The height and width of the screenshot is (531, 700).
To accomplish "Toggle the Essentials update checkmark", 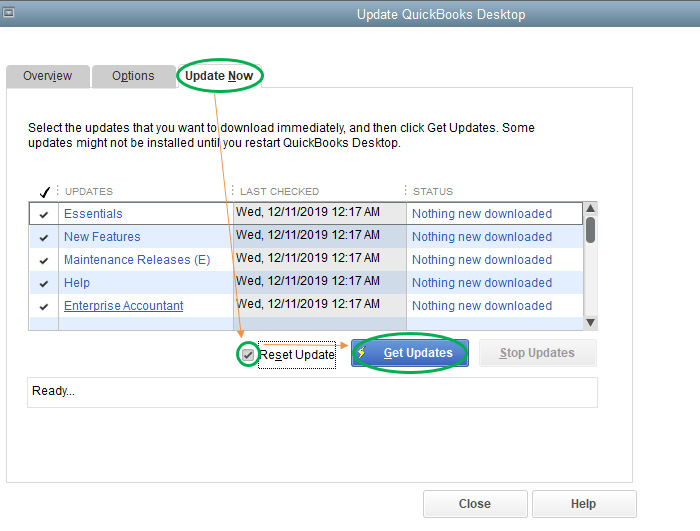I will coord(44,214).
